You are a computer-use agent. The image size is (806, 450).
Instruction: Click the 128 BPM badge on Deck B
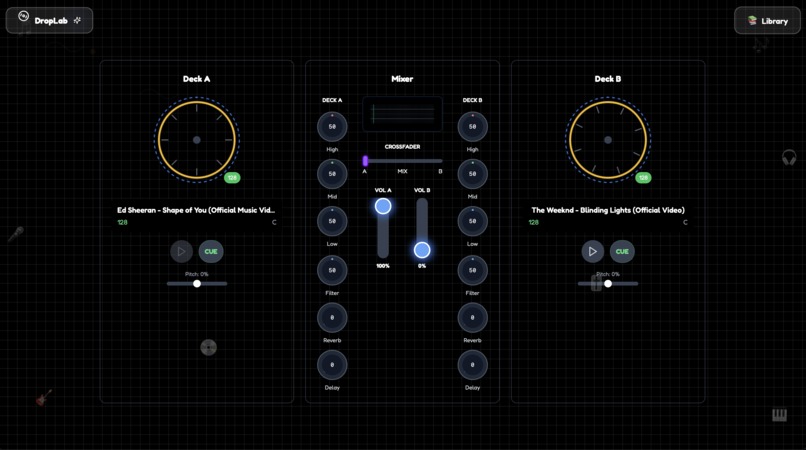coord(643,177)
